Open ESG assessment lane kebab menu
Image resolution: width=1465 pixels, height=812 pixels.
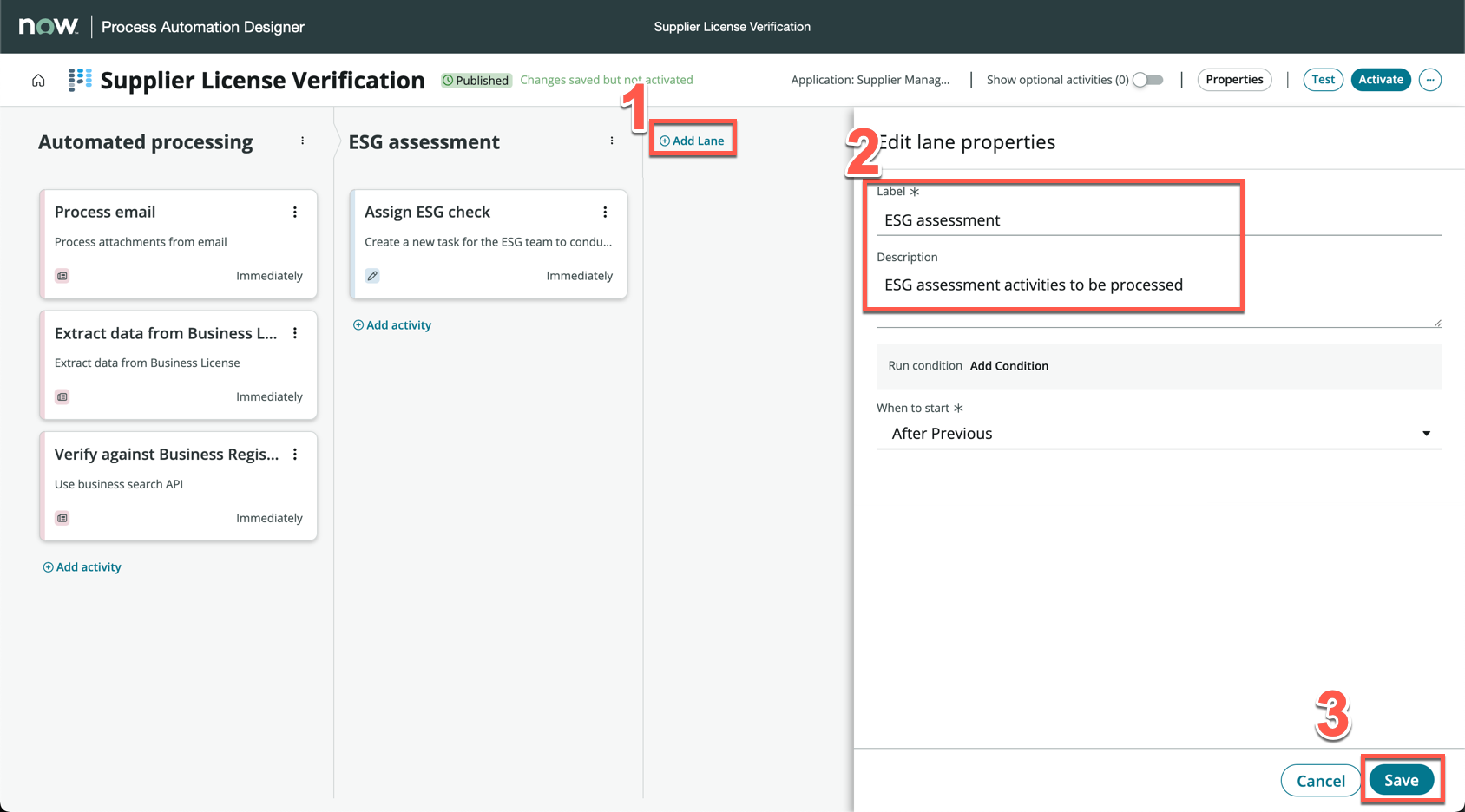click(x=612, y=141)
